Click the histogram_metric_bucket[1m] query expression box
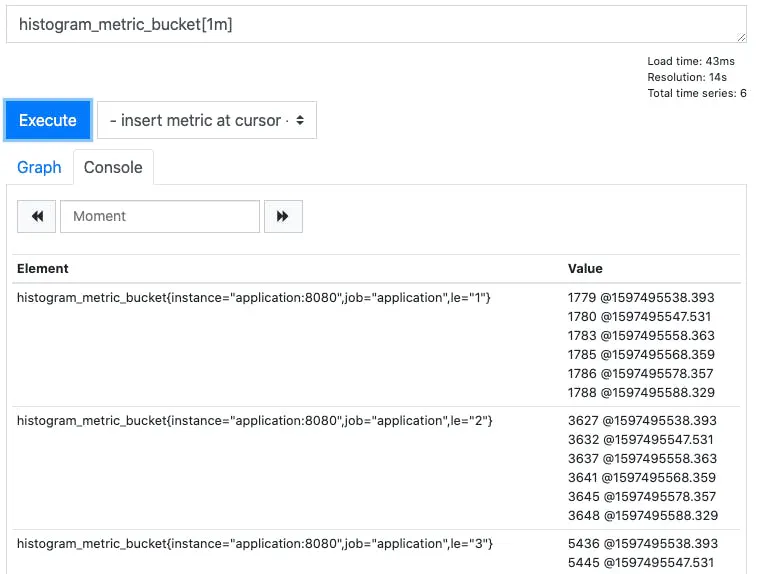The image size is (762, 574). click(376, 24)
